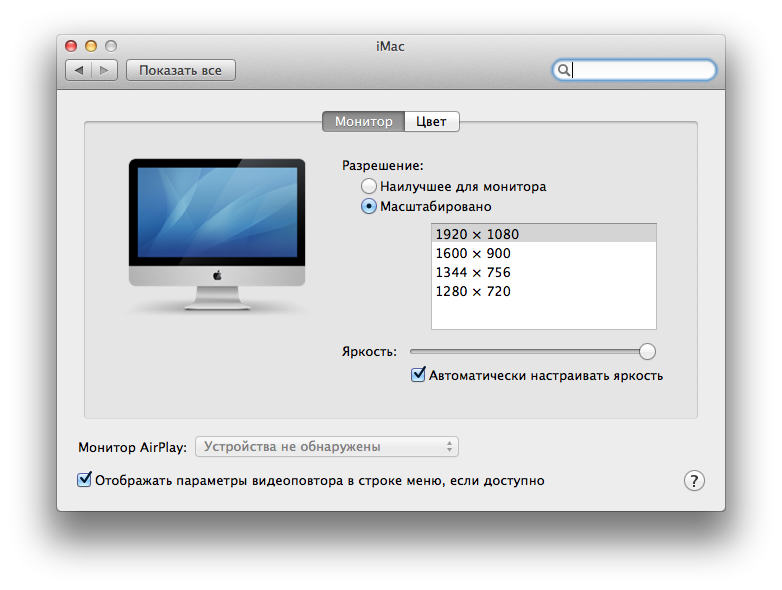Open the 'Монитор AirPlay' dropdown
The image size is (782, 590).
(327, 446)
